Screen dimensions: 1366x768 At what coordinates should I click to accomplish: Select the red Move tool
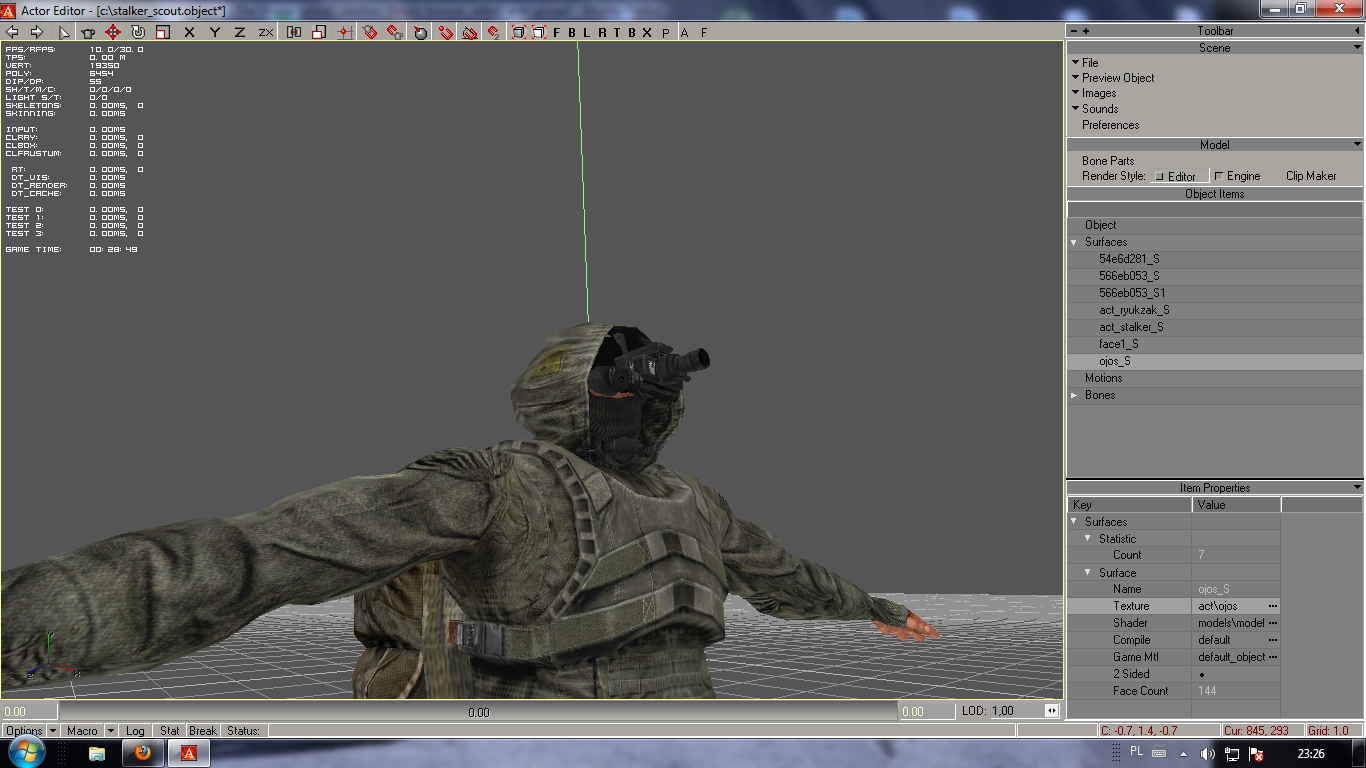click(x=113, y=32)
